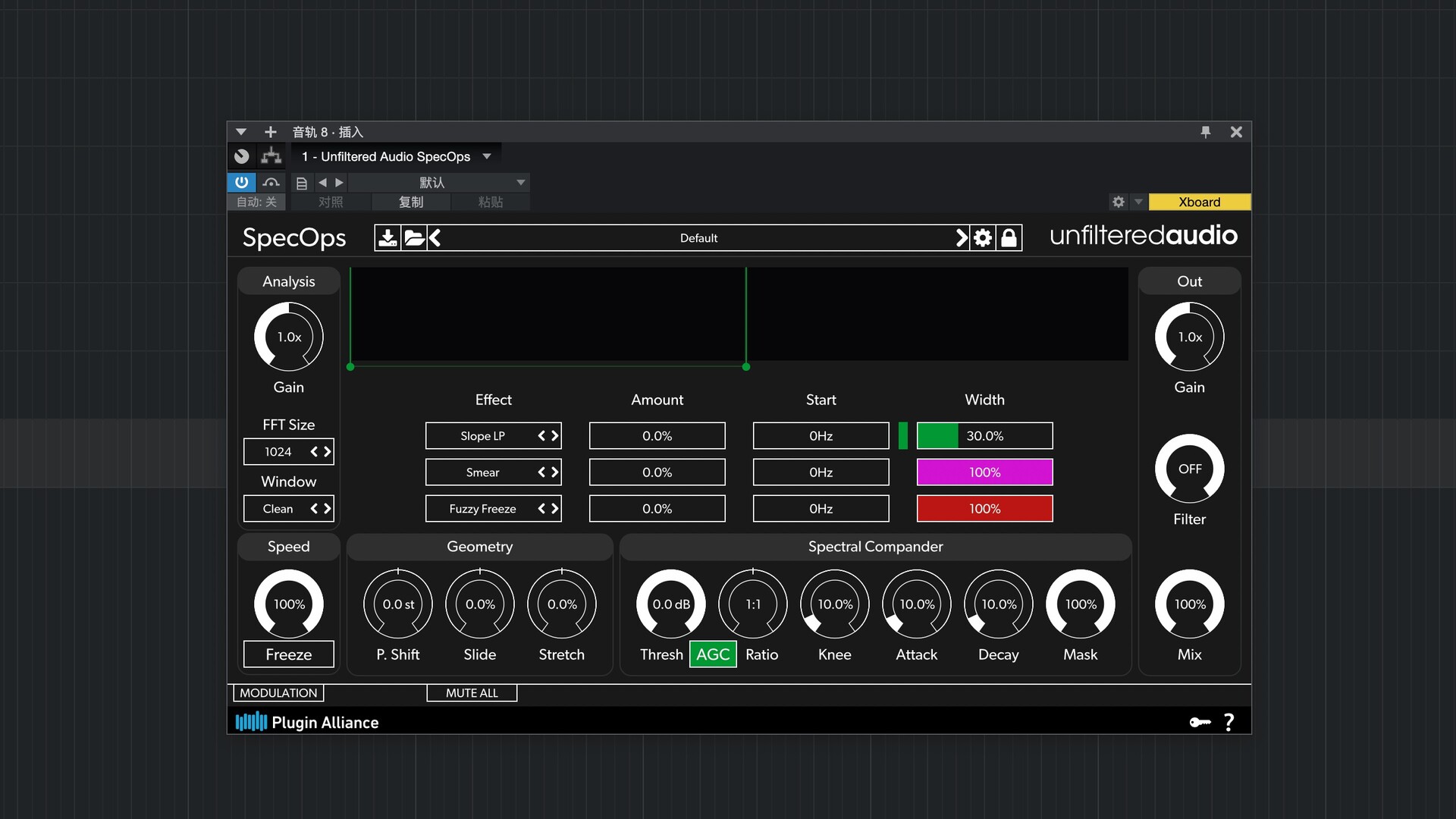Image resolution: width=1456 pixels, height=819 pixels.
Task: Step Smear effect to the previous option
Action: [541, 472]
